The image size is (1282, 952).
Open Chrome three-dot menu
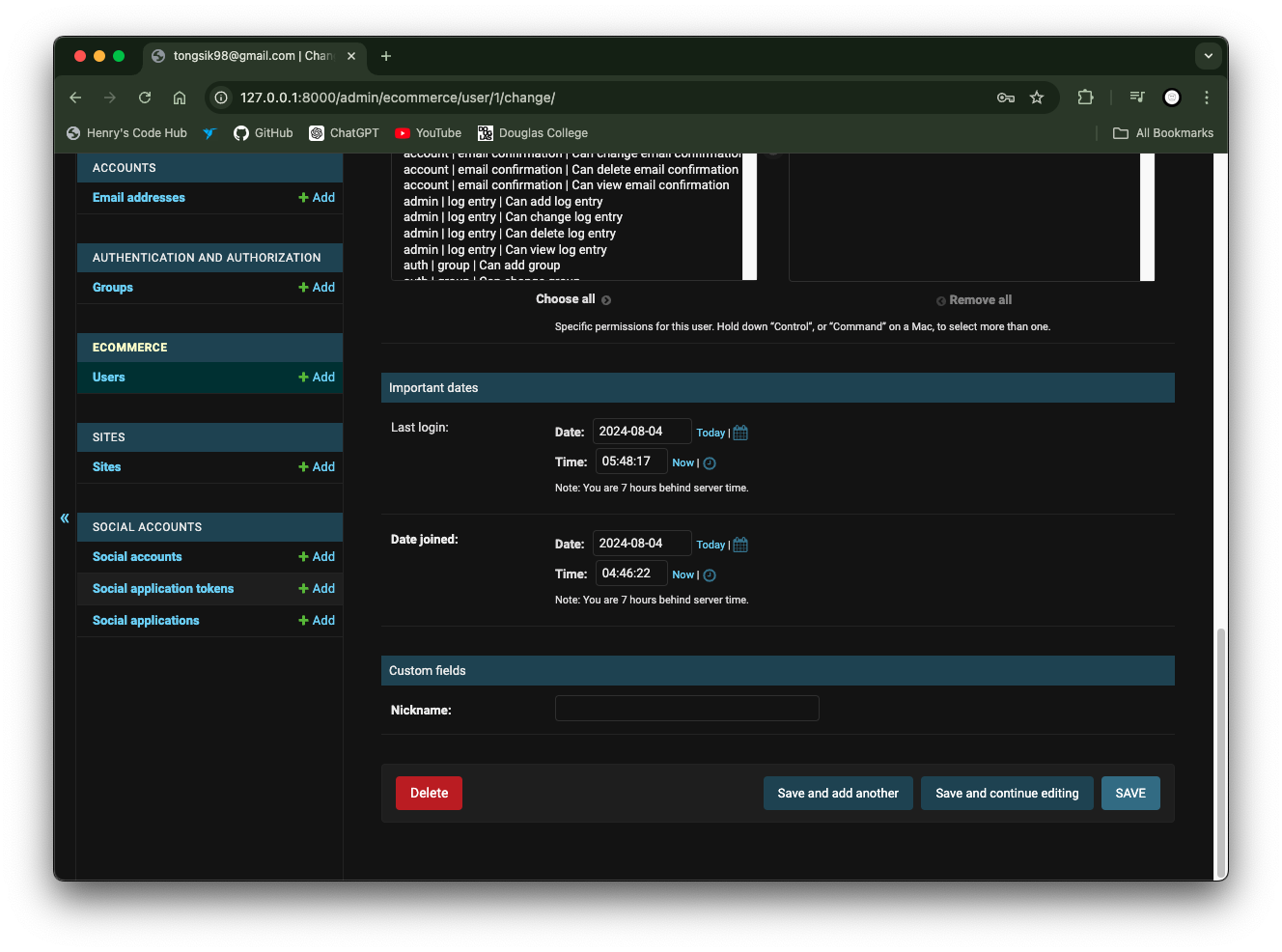point(1207,98)
